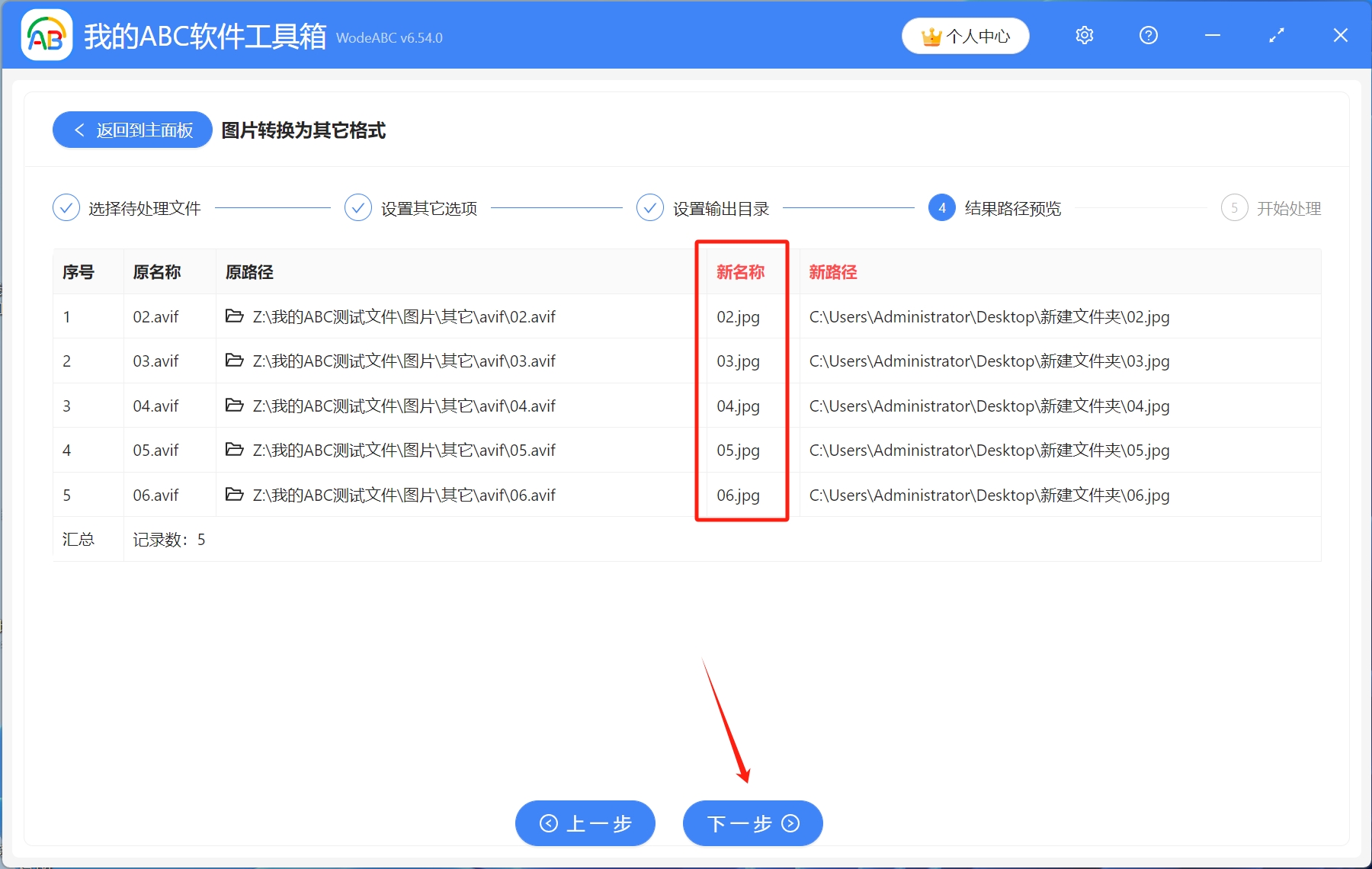Screen dimensions: 1372x869
Task: Open folder icon next to 02.avif path
Action: click(x=235, y=316)
